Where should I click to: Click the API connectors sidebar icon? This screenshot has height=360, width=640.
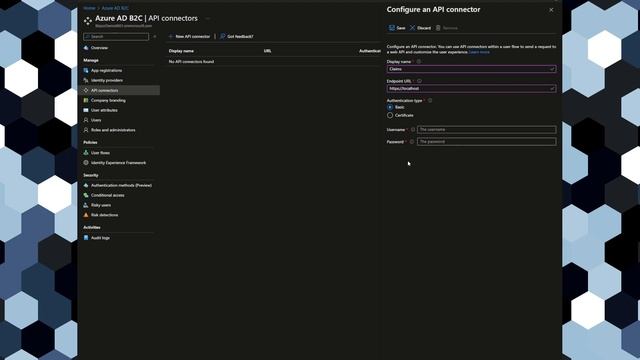tap(86, 90)
